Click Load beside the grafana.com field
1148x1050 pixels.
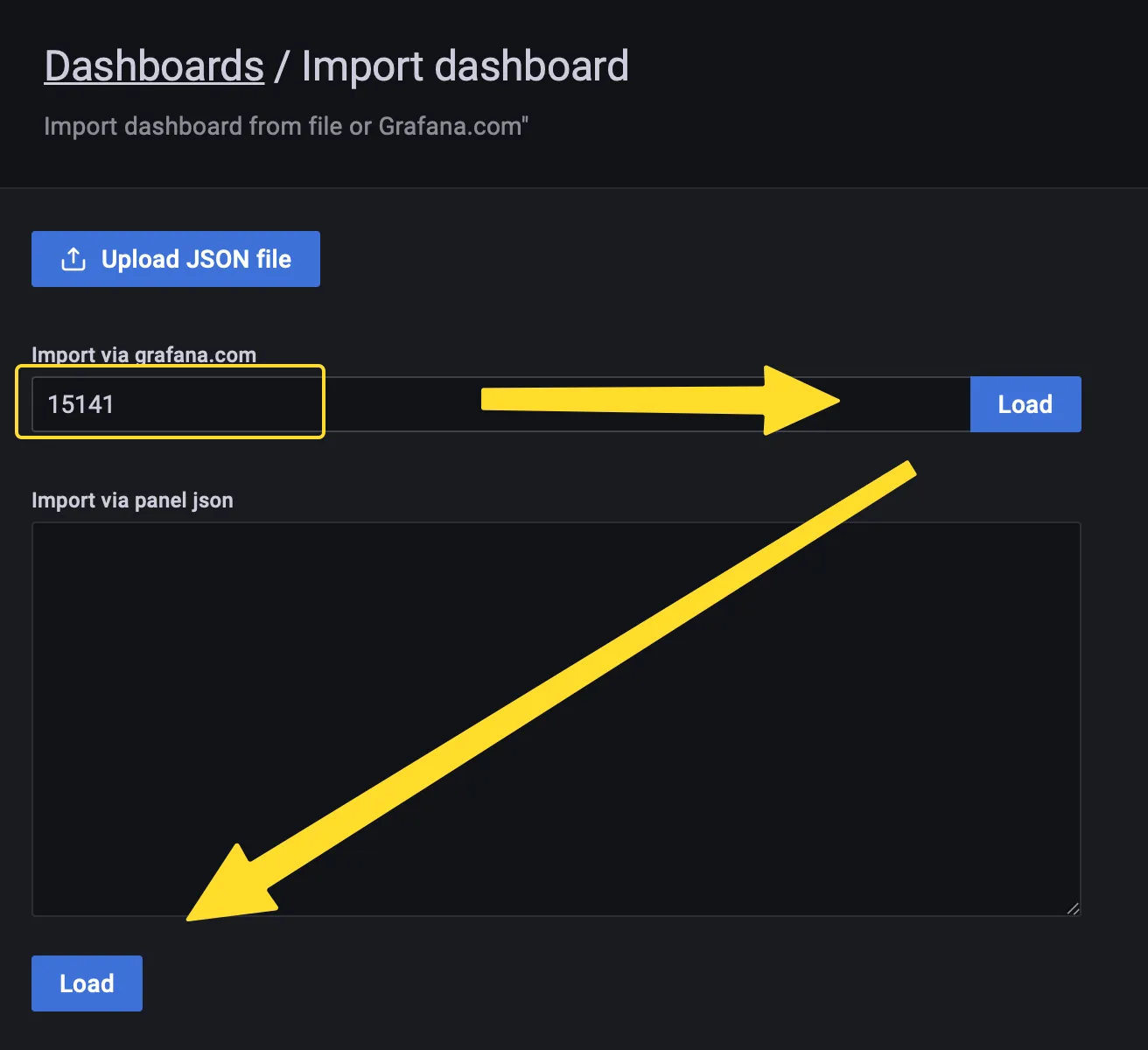point(1025,404)
